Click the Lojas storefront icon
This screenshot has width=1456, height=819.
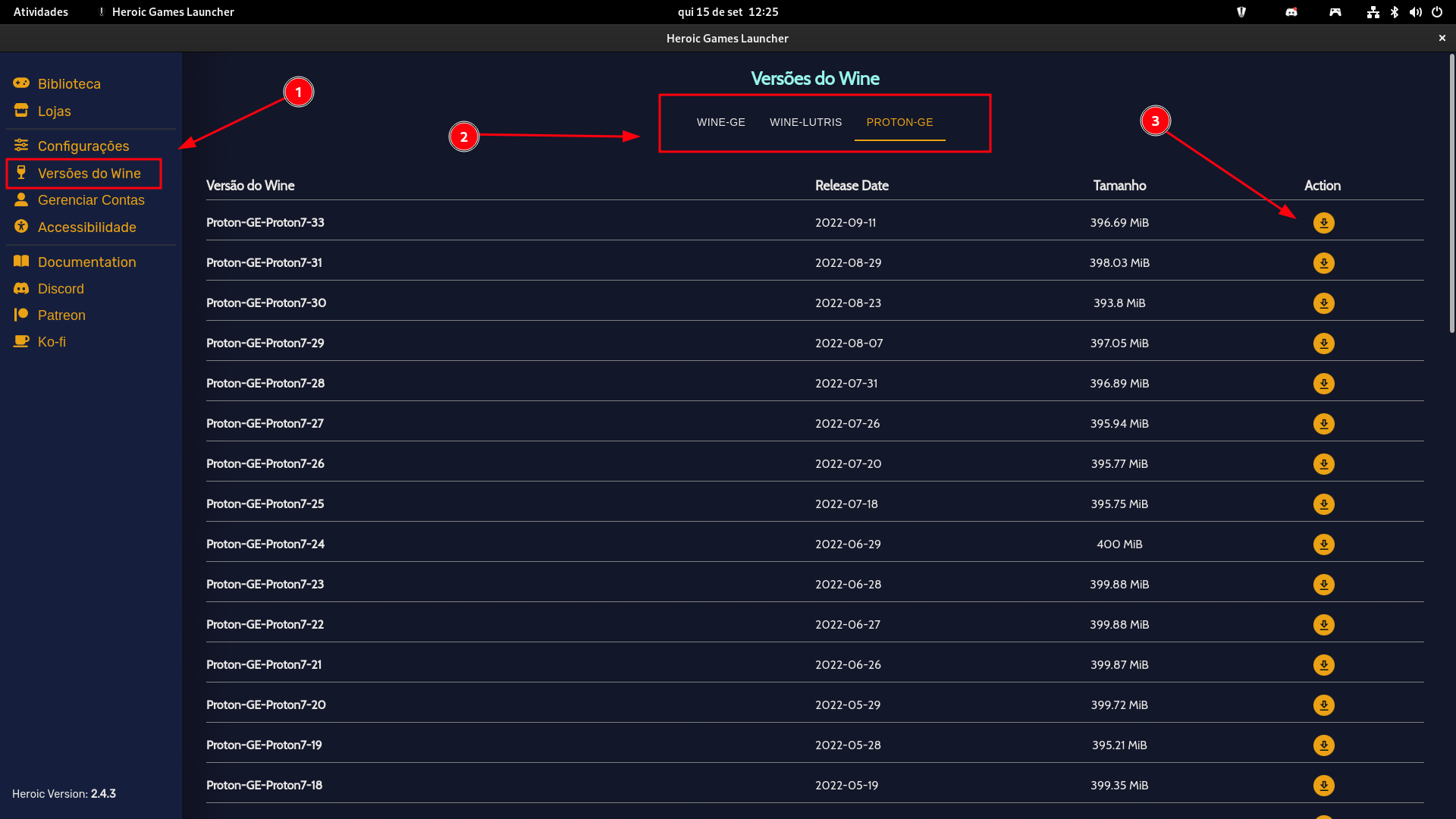coord(20,111)
